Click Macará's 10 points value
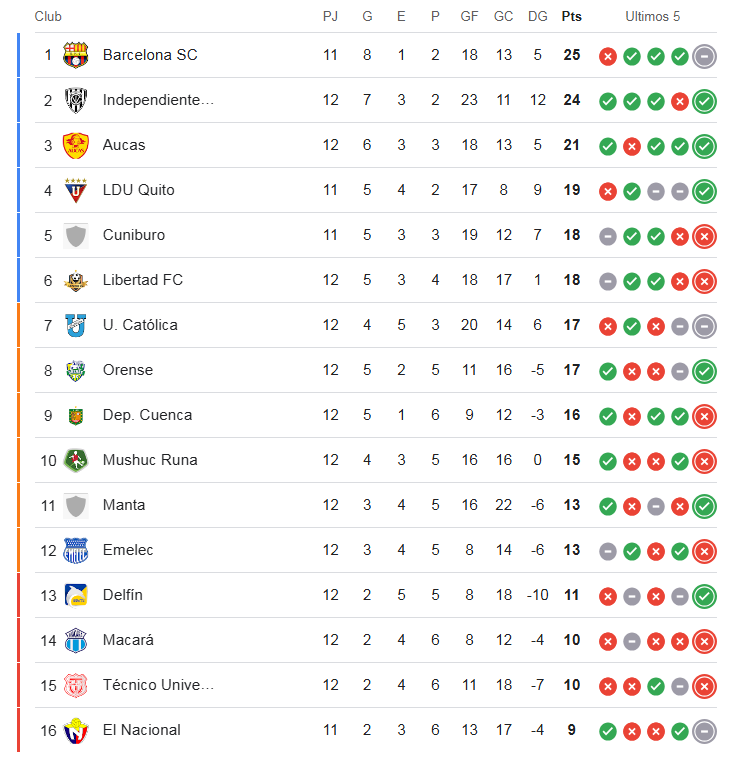This screenshot has width=736, height=769. [571, 640]
